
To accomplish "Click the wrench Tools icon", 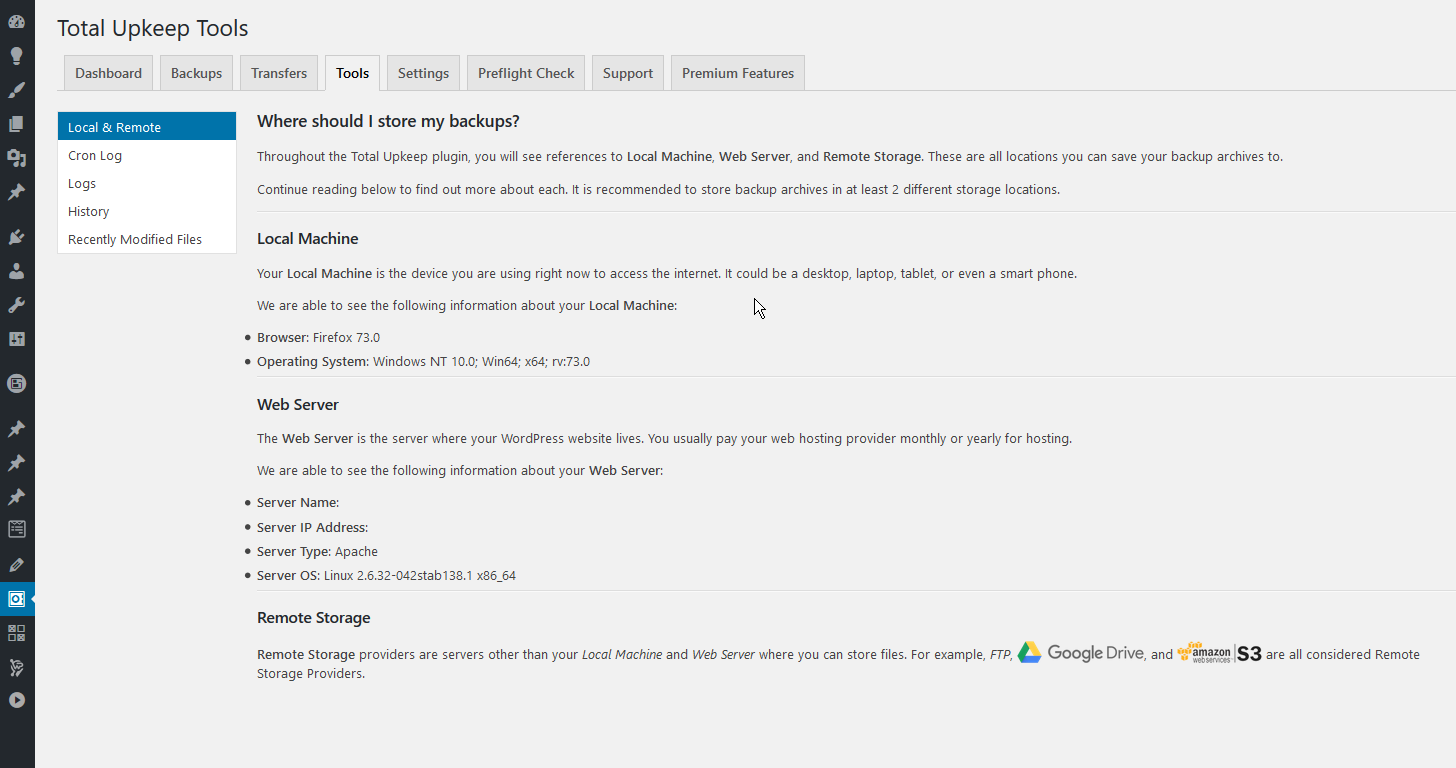I will pos(16,304).
